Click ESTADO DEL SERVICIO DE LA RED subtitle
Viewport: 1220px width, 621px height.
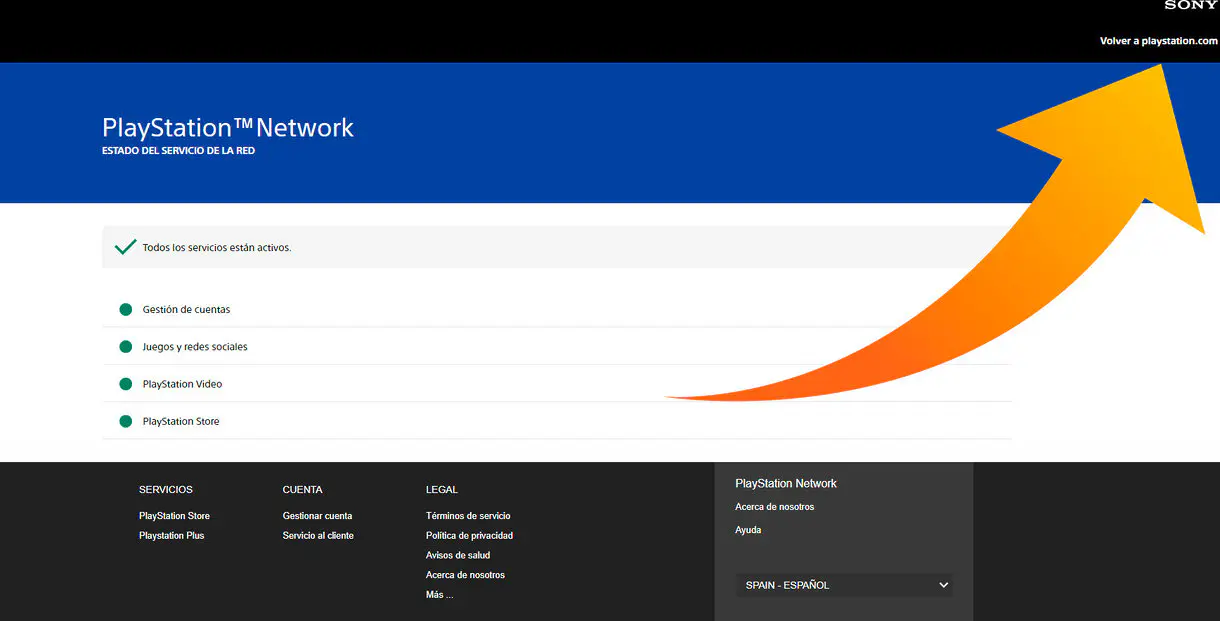(178, 151)
